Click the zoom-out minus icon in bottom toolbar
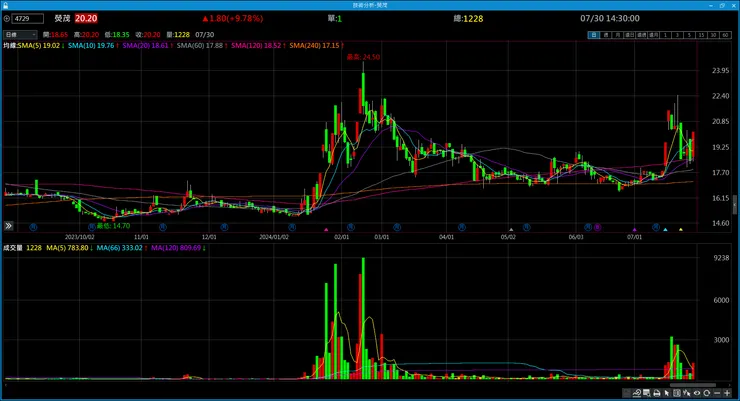Image resolution: width=740 pixels, height=401 pixels. [x=717, y=393]
